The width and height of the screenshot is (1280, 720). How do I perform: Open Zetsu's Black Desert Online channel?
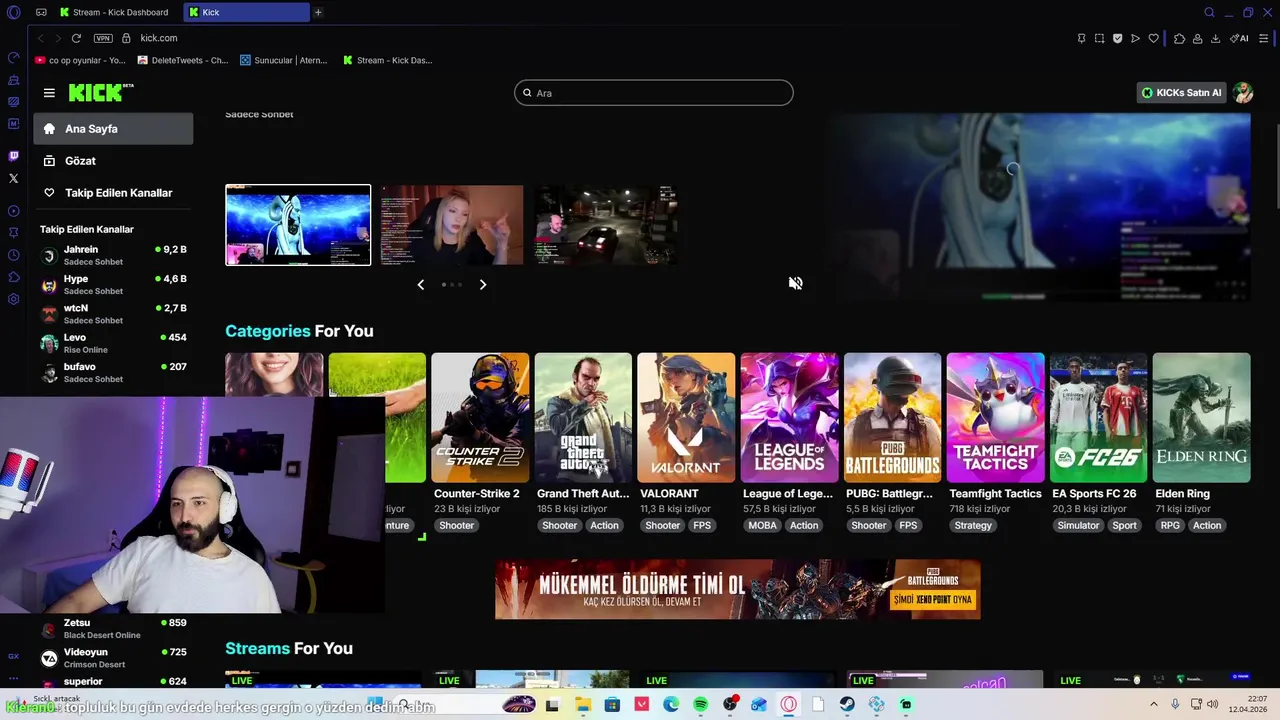pos(113,629)
